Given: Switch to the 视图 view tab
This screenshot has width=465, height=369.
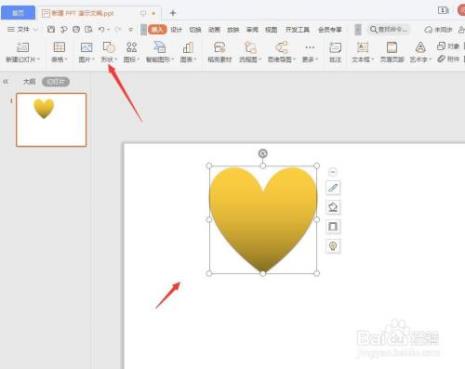Looking at the screenshot, I should pyautogui.click(x=271, y=30).
